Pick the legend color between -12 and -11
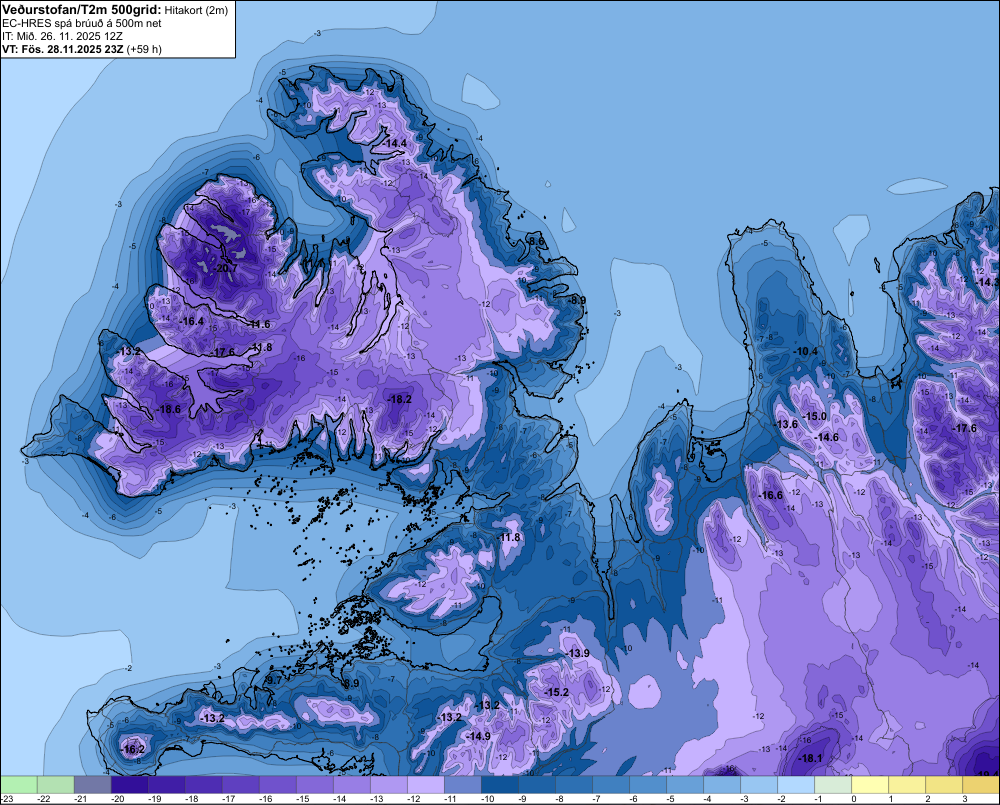The height and width of the screenshot is (805, 1000). pos(425,784)
